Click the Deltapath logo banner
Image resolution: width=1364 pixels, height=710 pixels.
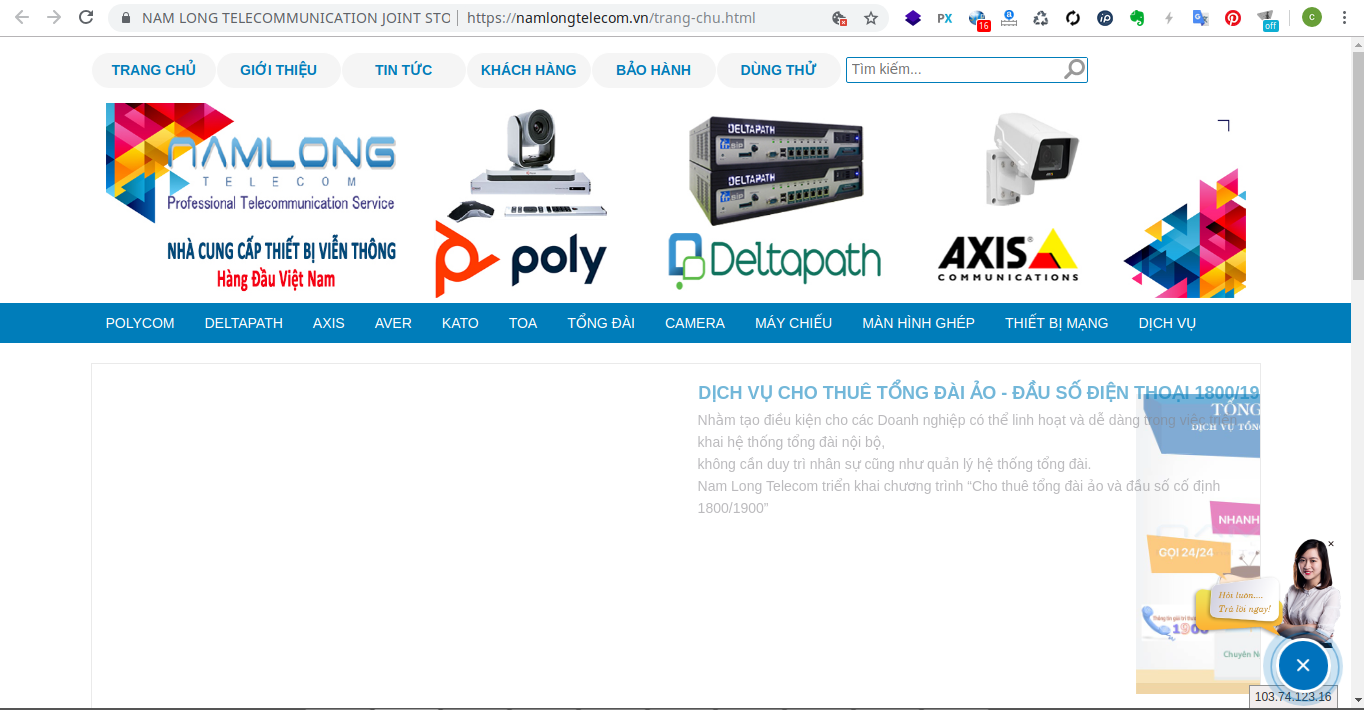point(774,262)
